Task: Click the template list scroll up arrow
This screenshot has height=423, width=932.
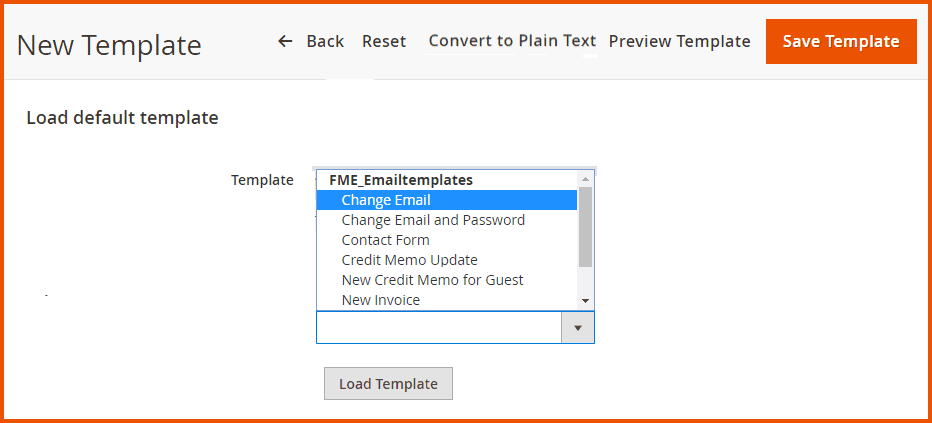Action: pyautogui.click(x=586, y=179)
